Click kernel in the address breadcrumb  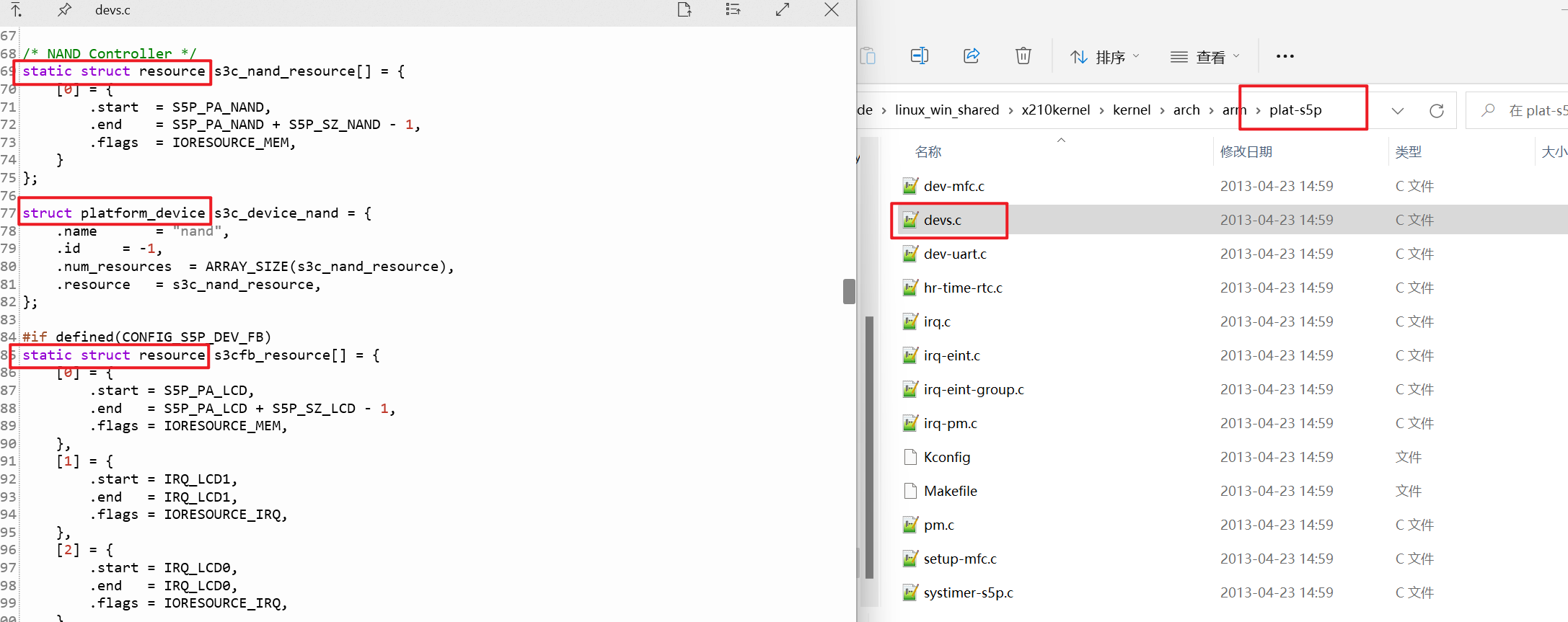(1132, 110)
